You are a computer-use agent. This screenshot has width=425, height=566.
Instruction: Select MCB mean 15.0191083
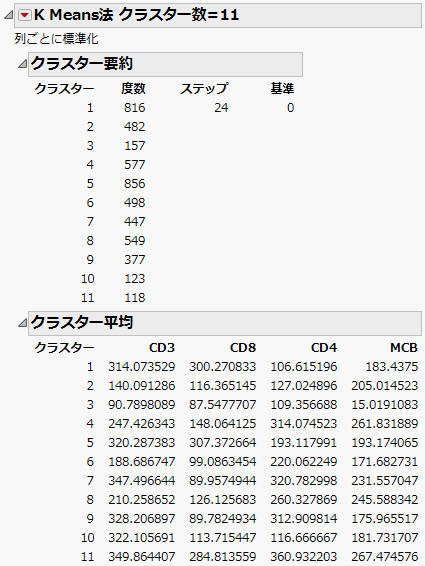point(385,405)
